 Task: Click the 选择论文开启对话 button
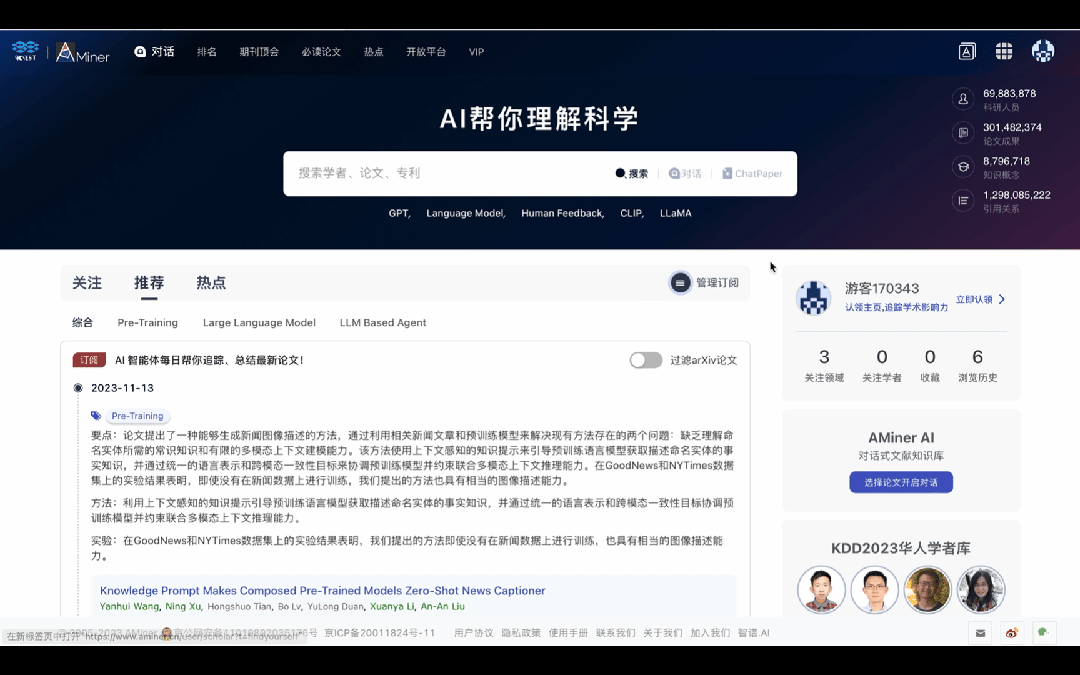tap(901, 482)
